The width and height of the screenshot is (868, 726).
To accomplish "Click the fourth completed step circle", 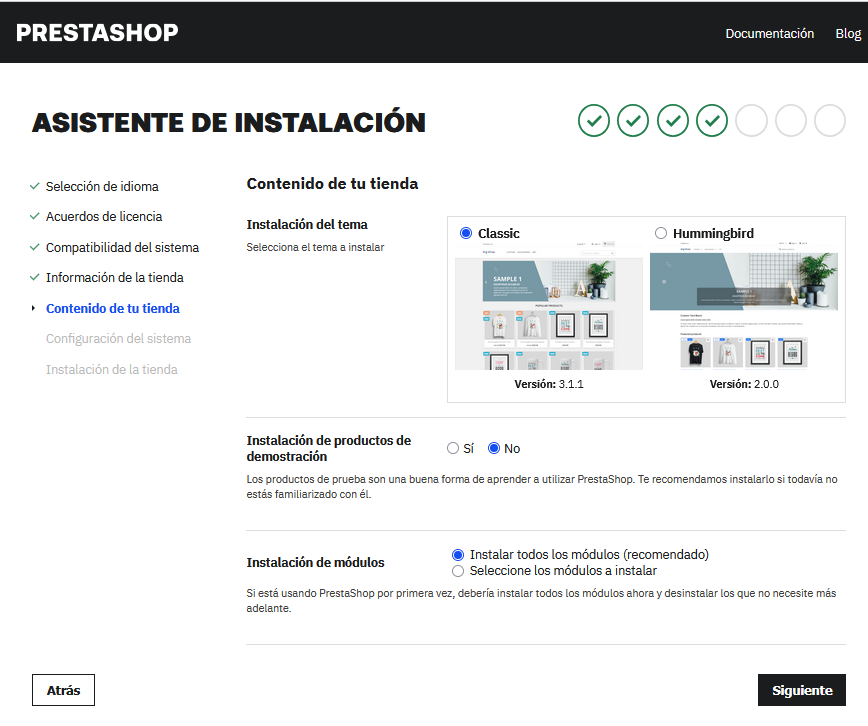I will coord(712,120).
